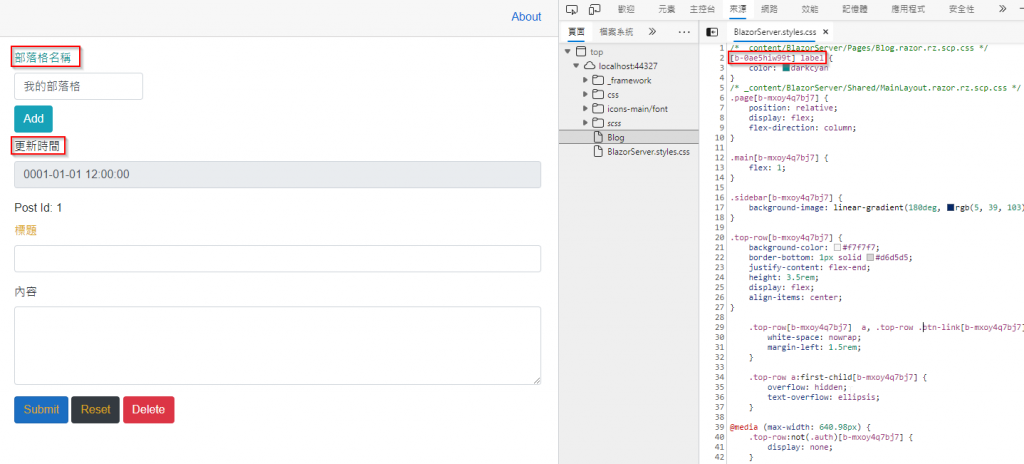Click the Delete button
The height and width of the screenshot is (464, 1024).
(x=148, y=410)
